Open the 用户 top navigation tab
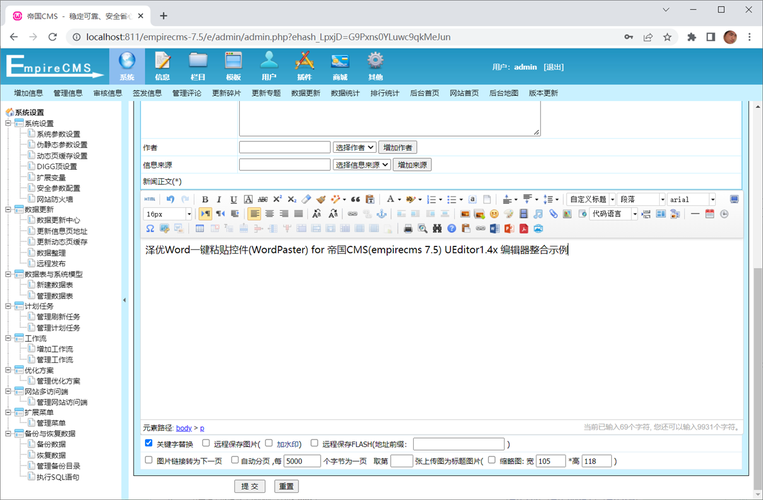Screen dimensions: 763x500 pos(269,67)
